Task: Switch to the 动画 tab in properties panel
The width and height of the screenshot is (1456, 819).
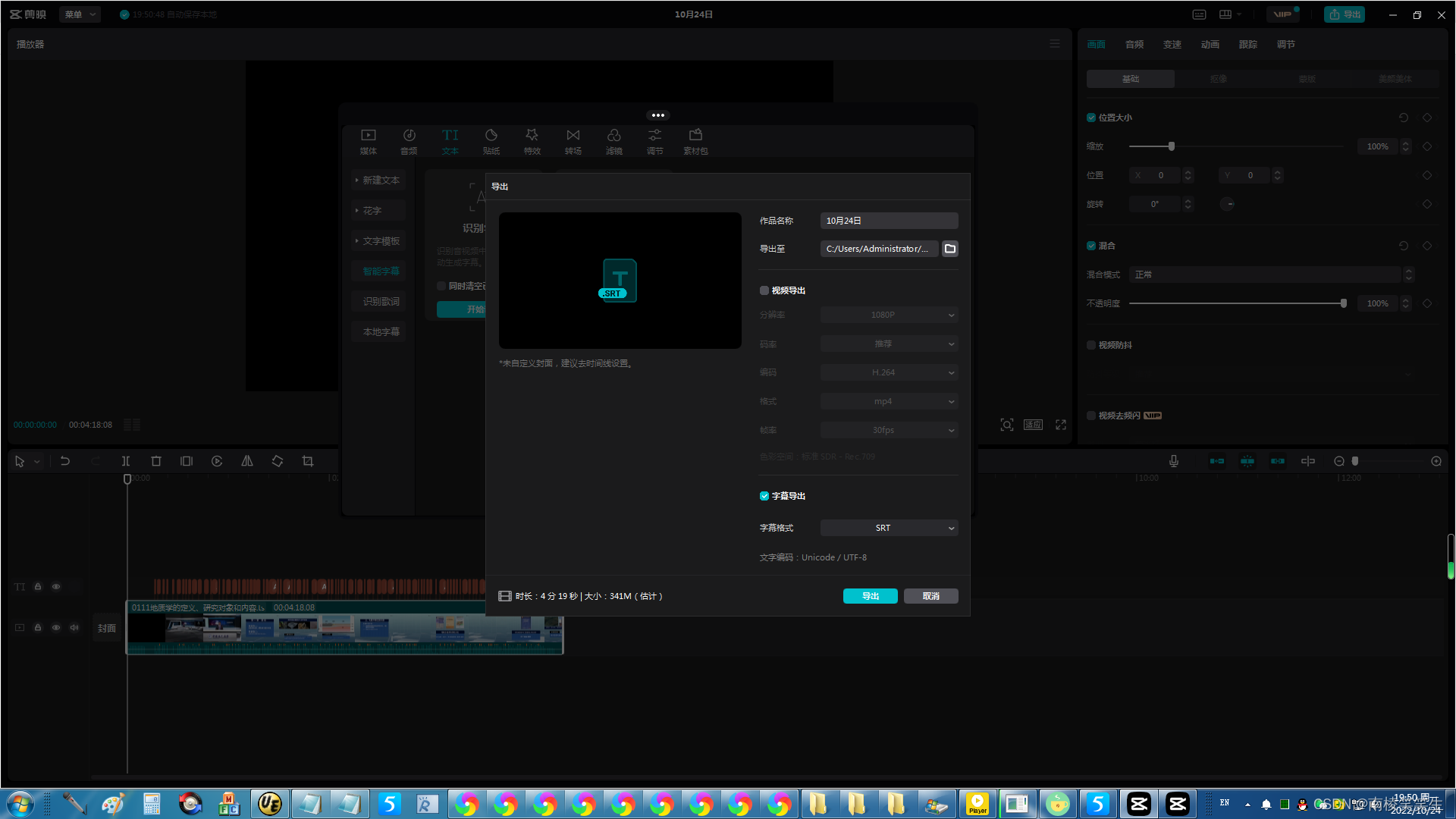Action: 1210,45
